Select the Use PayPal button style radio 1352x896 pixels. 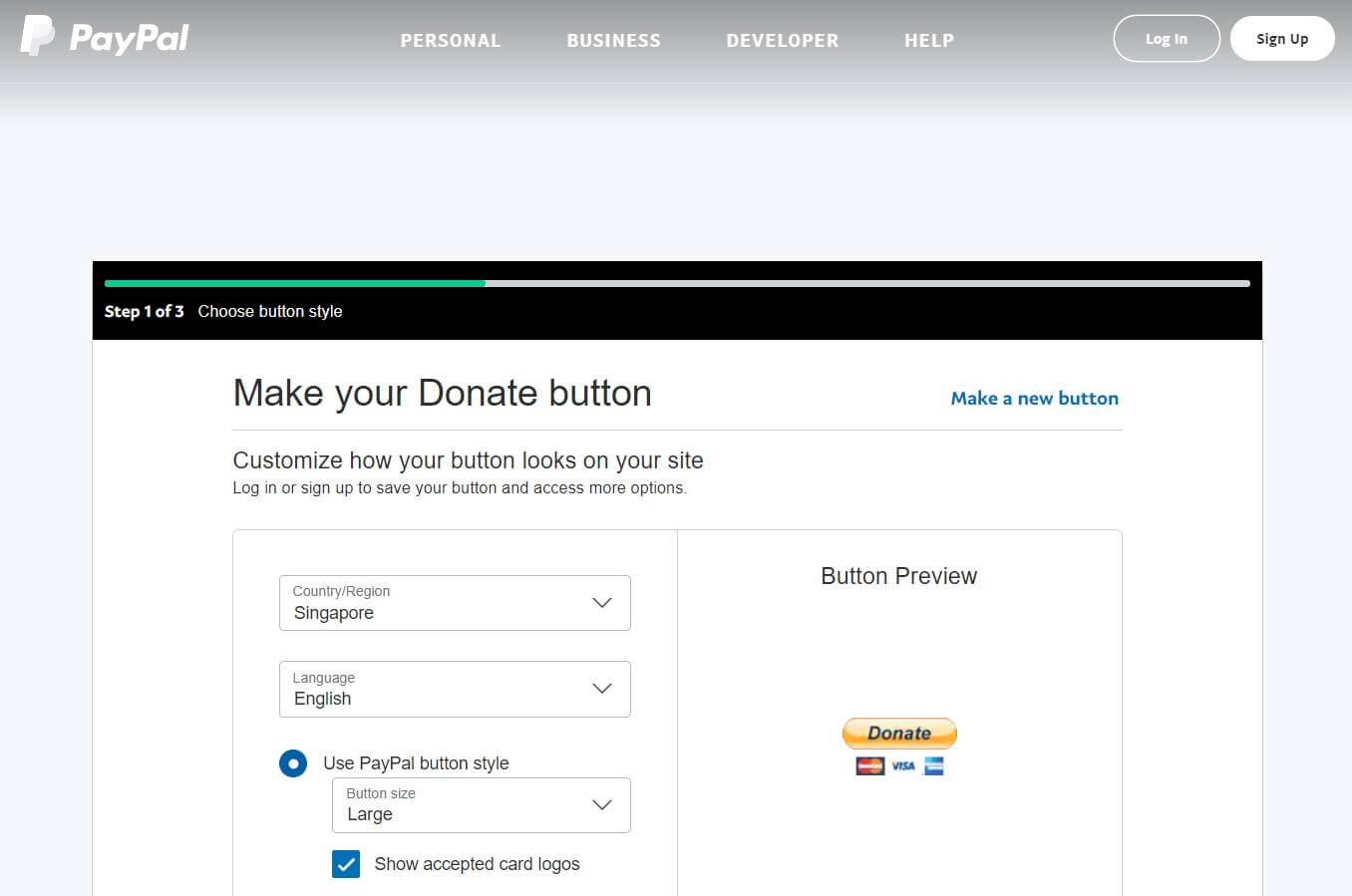click(293, 763)
